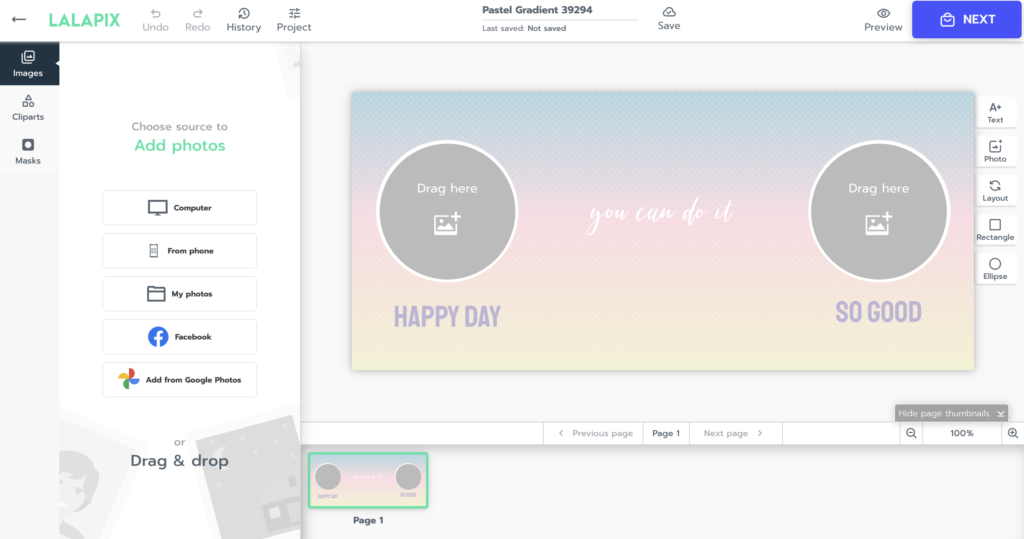
Task: Open the History panel
Action: [x=243, y=19]
